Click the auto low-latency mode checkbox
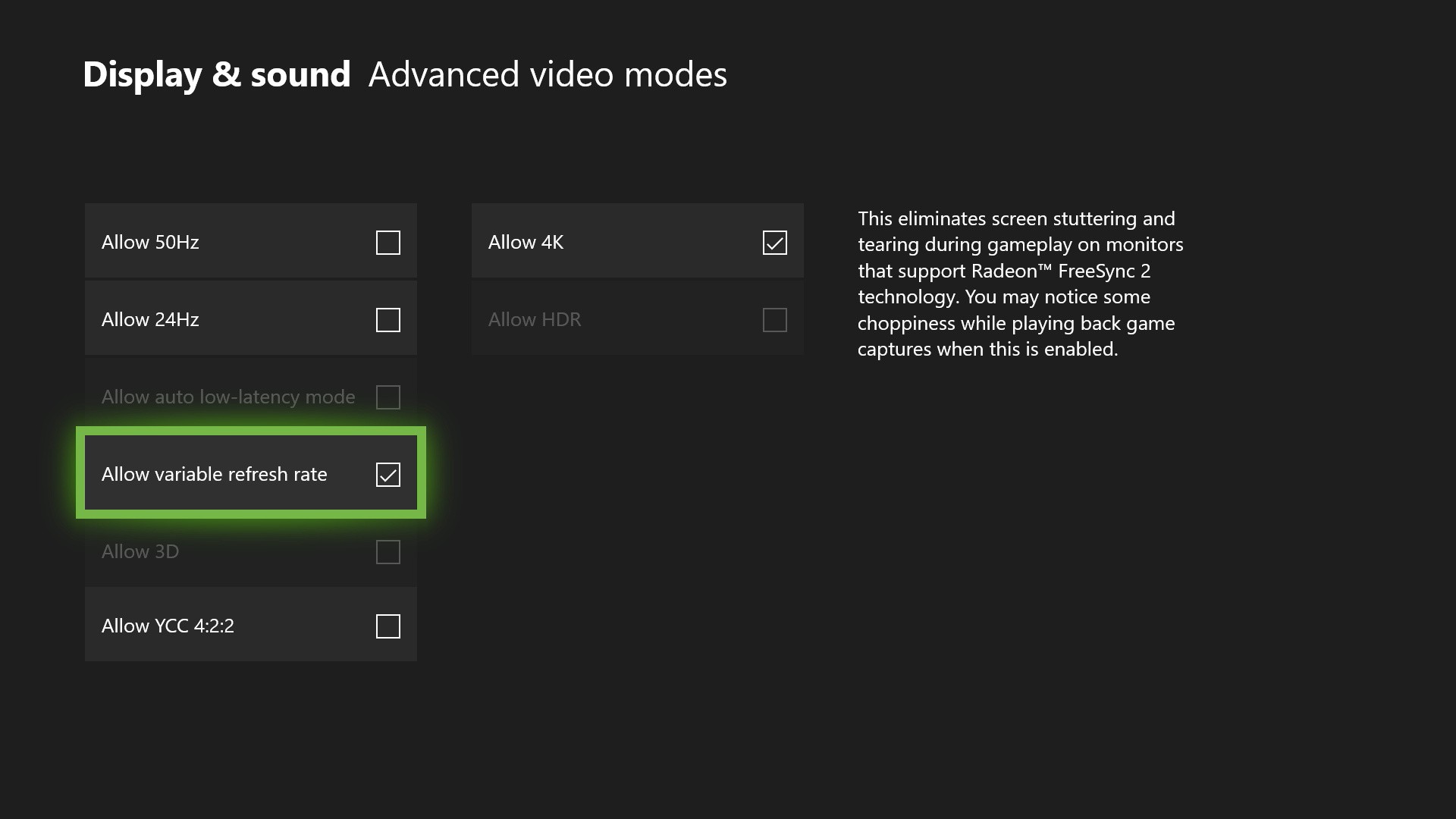The height and width of the screenshot is (819, 1456). pos(388,397)
